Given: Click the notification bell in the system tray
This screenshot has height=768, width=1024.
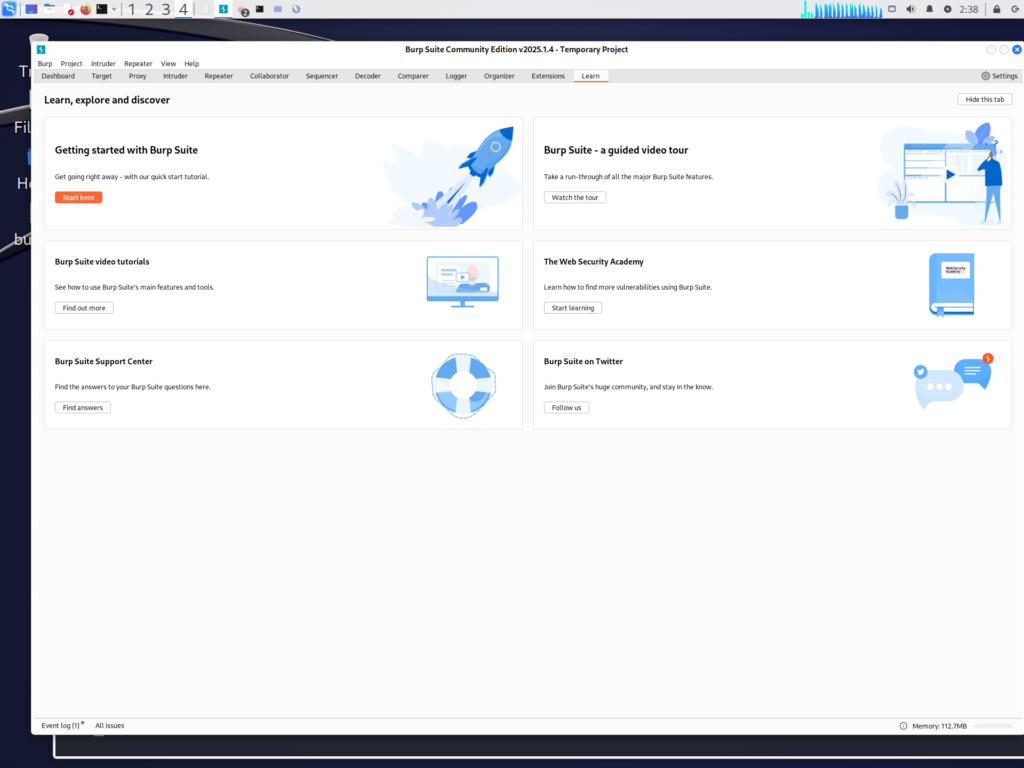Looking at the screenshot, I should [x=930, y=9].
